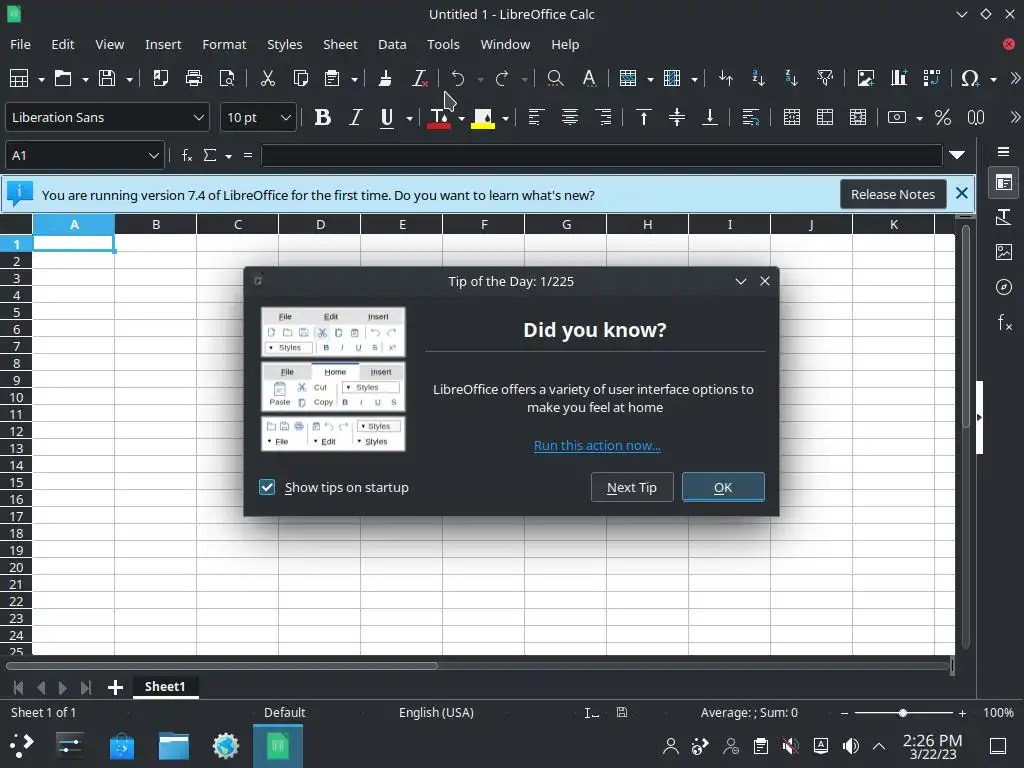Toggle Wrap Text button
This screenshot has width=1024, height=768.
pos(750,118)
